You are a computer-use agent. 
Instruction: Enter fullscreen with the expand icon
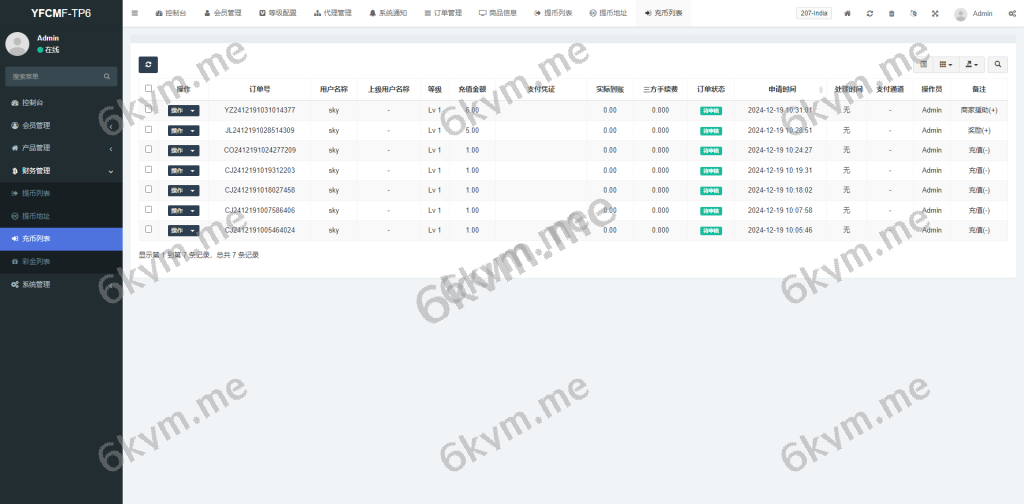point(935,13)
